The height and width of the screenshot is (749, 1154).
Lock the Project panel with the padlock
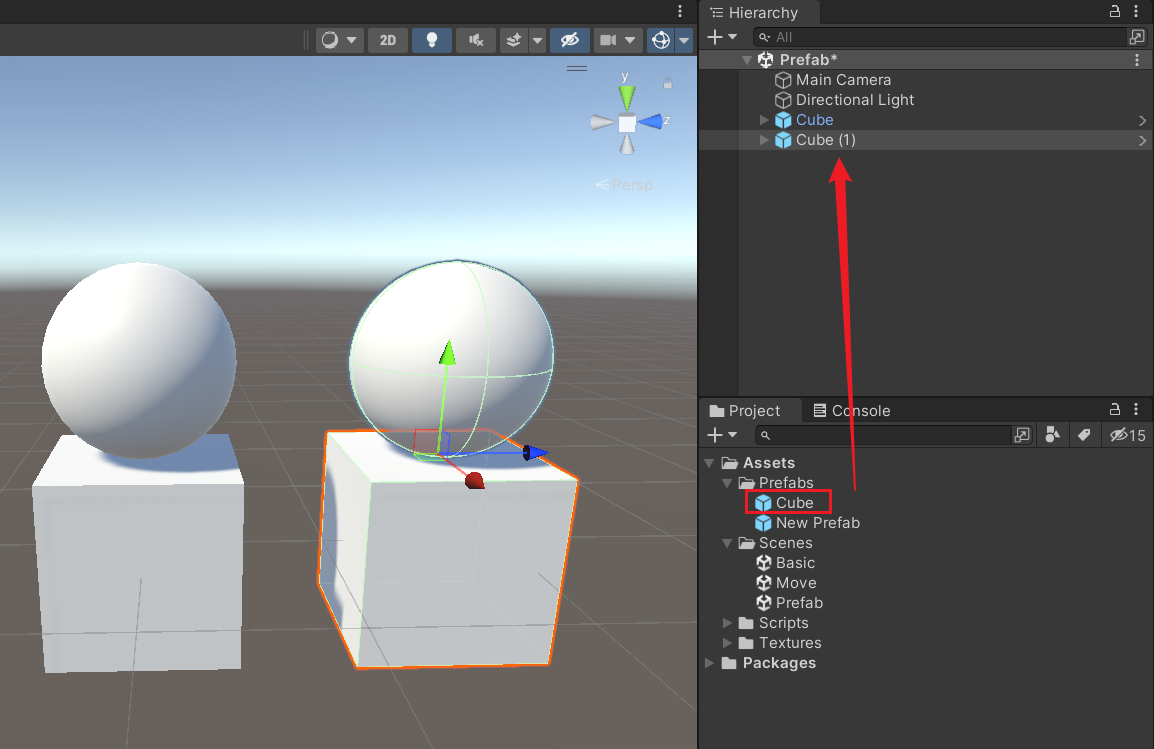1113,410
